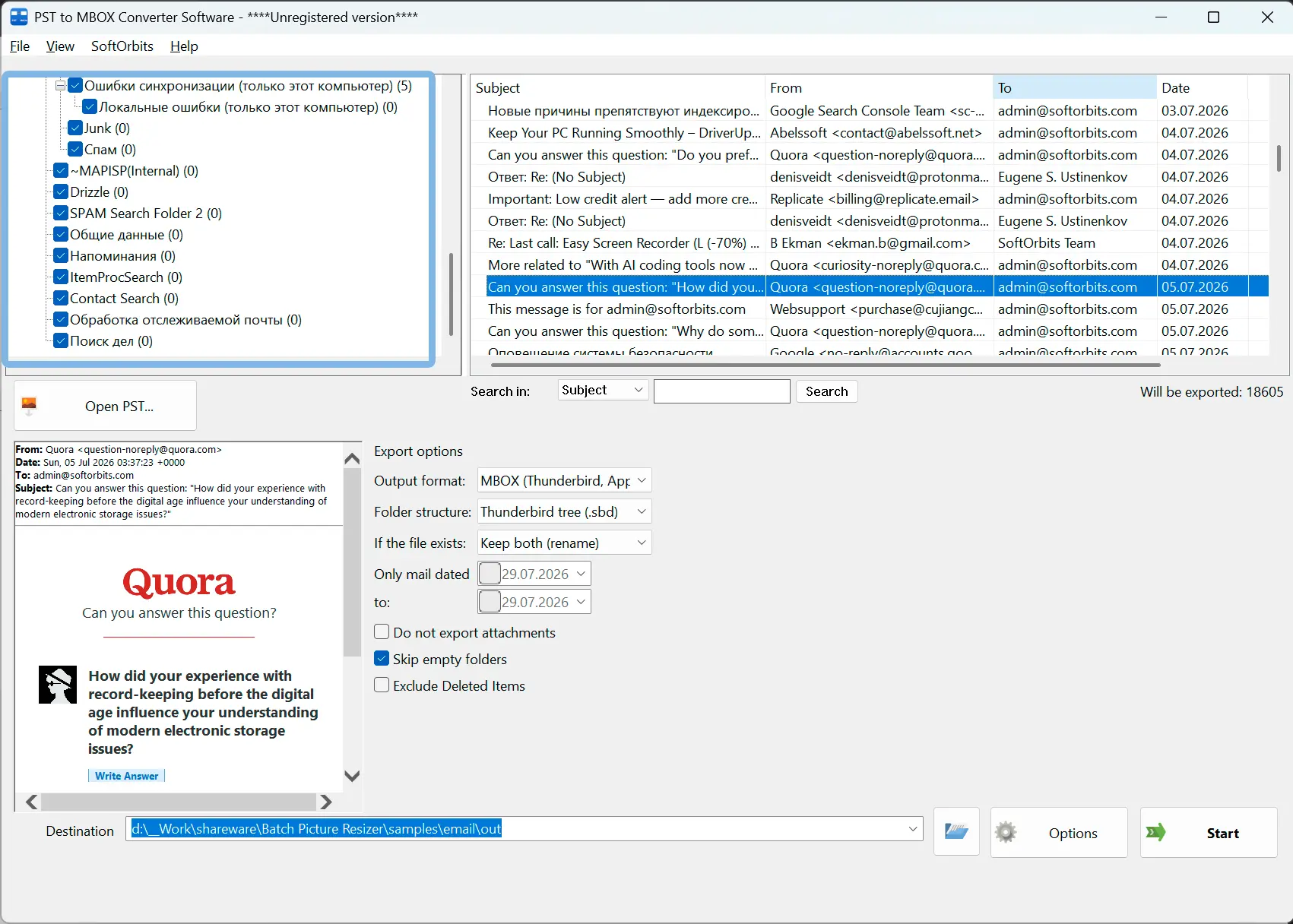
Task: Sort emails by From column header
Action: [x=879, y=88]
